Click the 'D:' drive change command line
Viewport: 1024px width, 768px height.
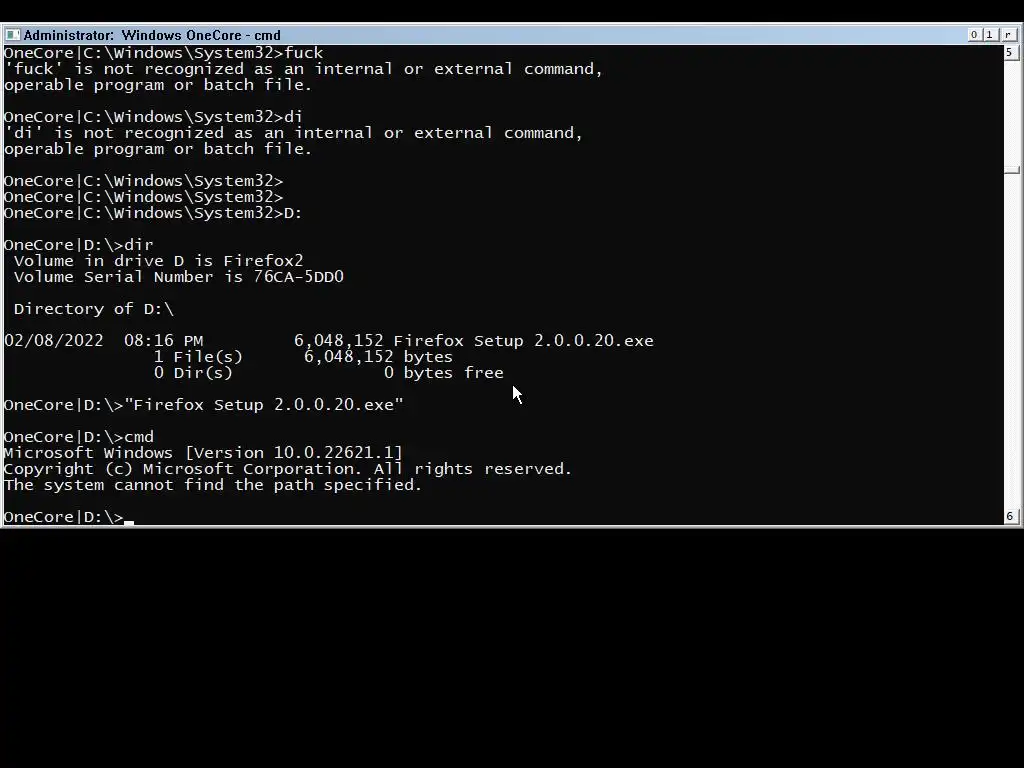[x=153, y=213]
